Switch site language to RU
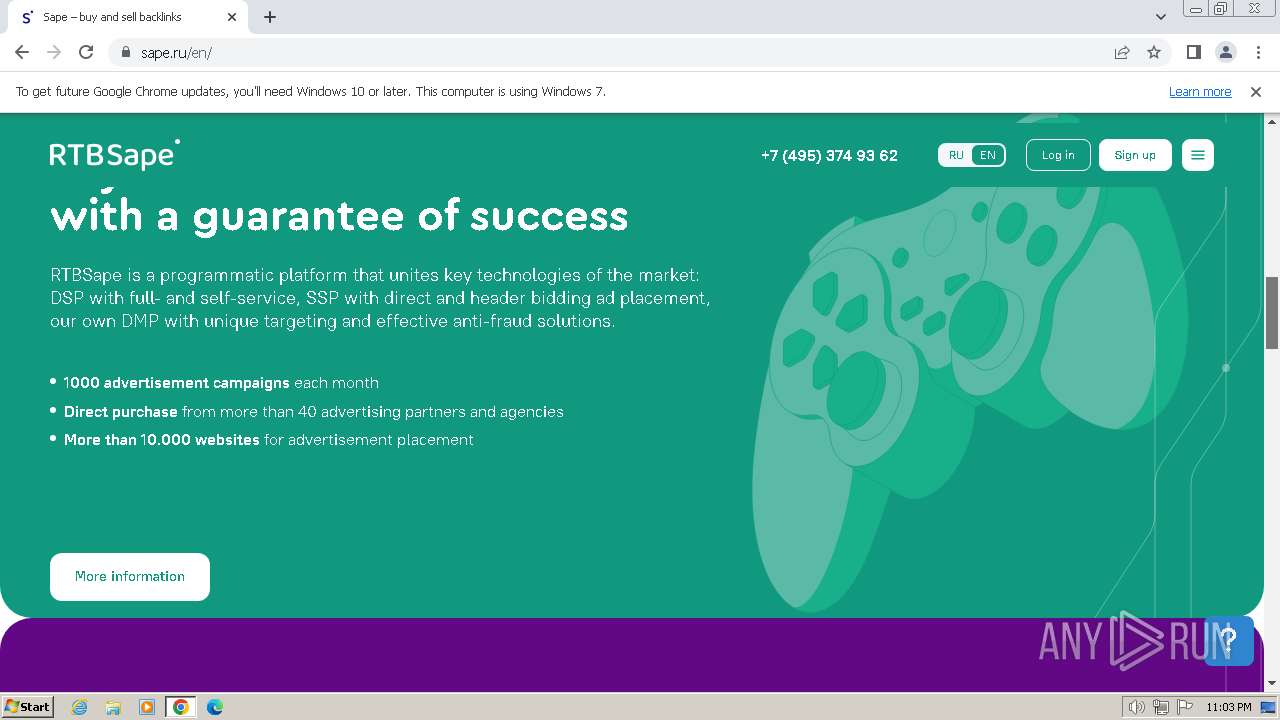Image resolution: width=1280 pixels, height=720 pixels. (x=956, y=155)
